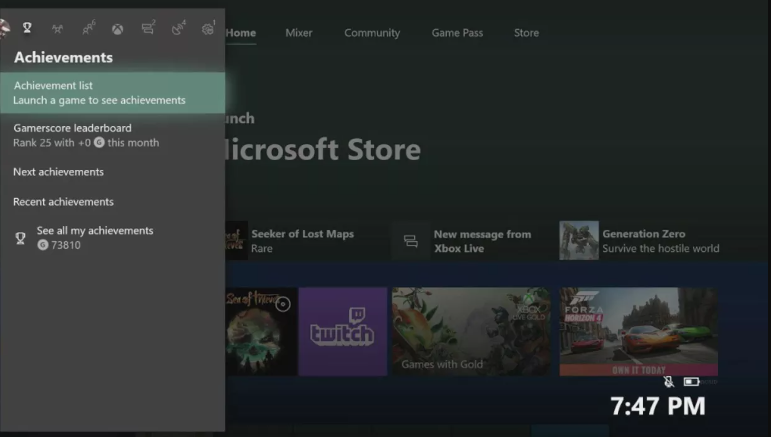Select See all my achievements

(113, 238)
